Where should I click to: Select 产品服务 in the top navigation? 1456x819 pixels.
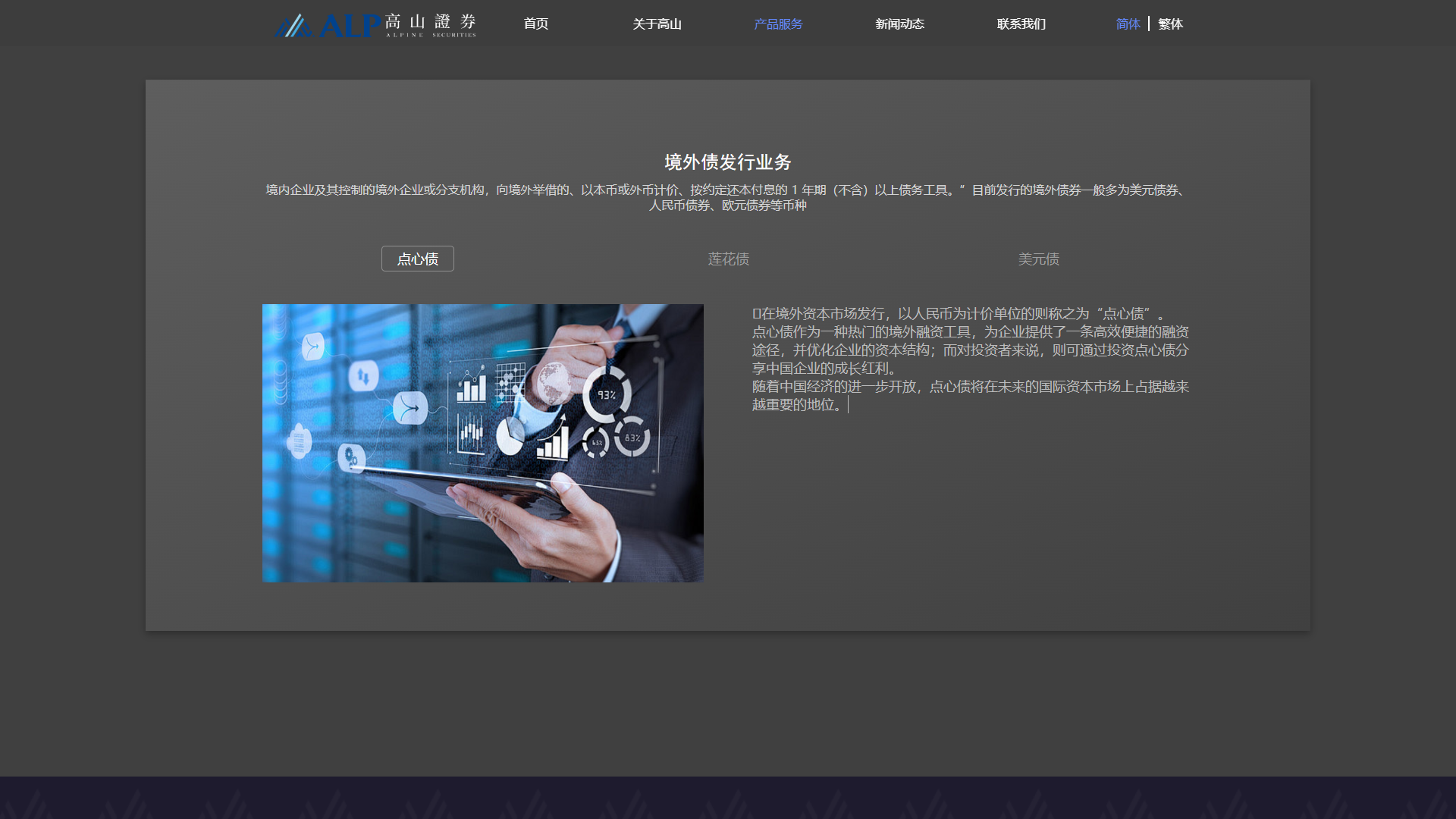pyautogui.click(x=778, y=24)
